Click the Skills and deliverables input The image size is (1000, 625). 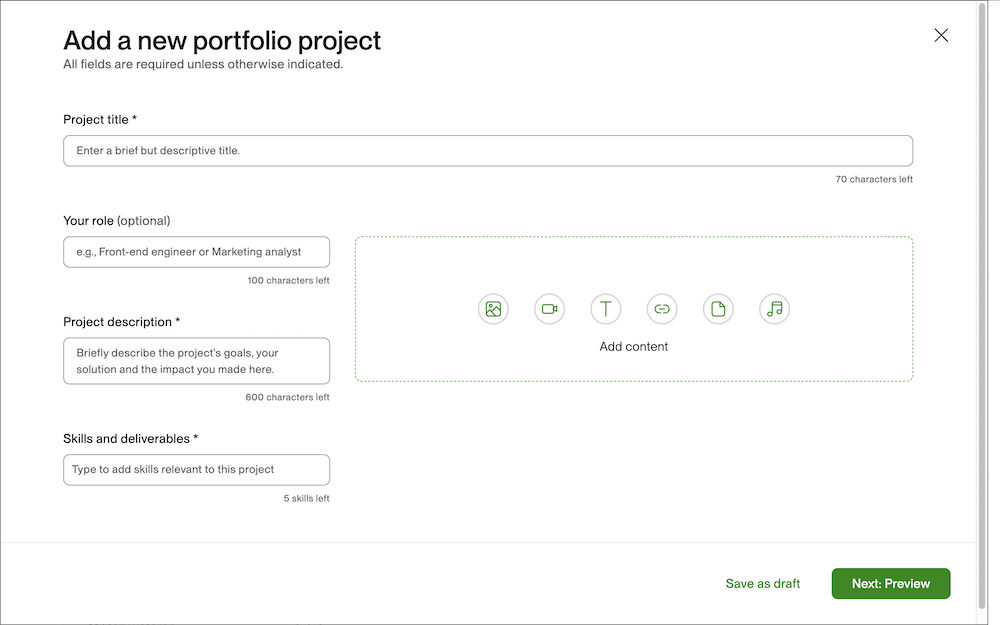coord(196,469)
